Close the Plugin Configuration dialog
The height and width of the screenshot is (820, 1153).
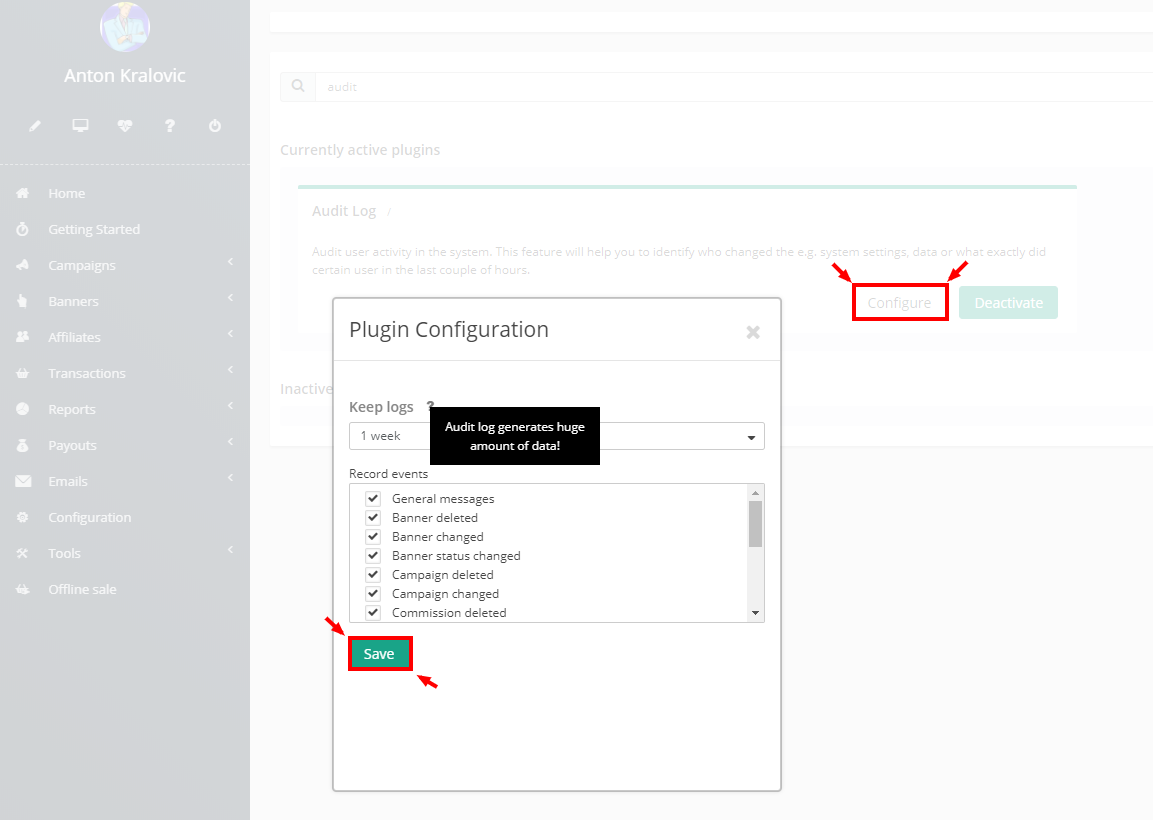[753, 332]
